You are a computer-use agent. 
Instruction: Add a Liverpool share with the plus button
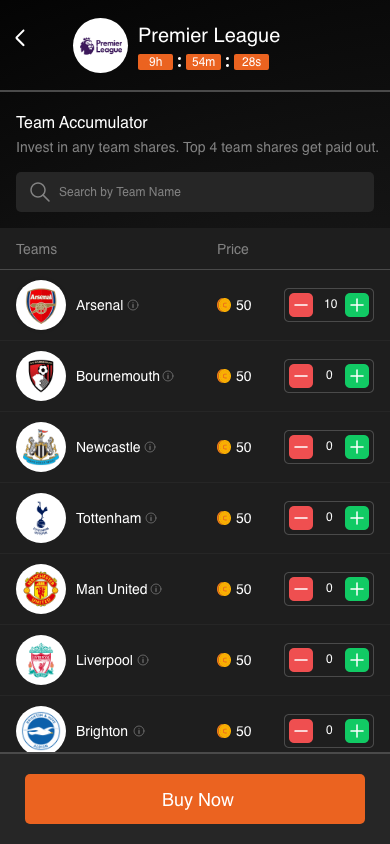click(x=357, y=660)
